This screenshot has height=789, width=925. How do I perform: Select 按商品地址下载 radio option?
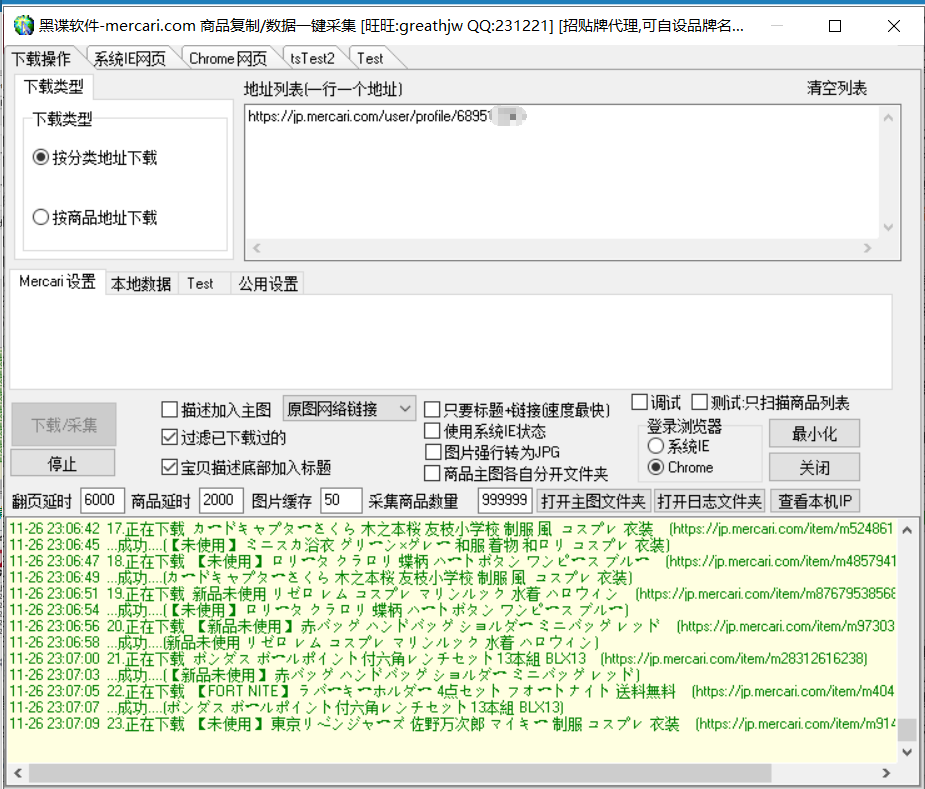point(95,217)
